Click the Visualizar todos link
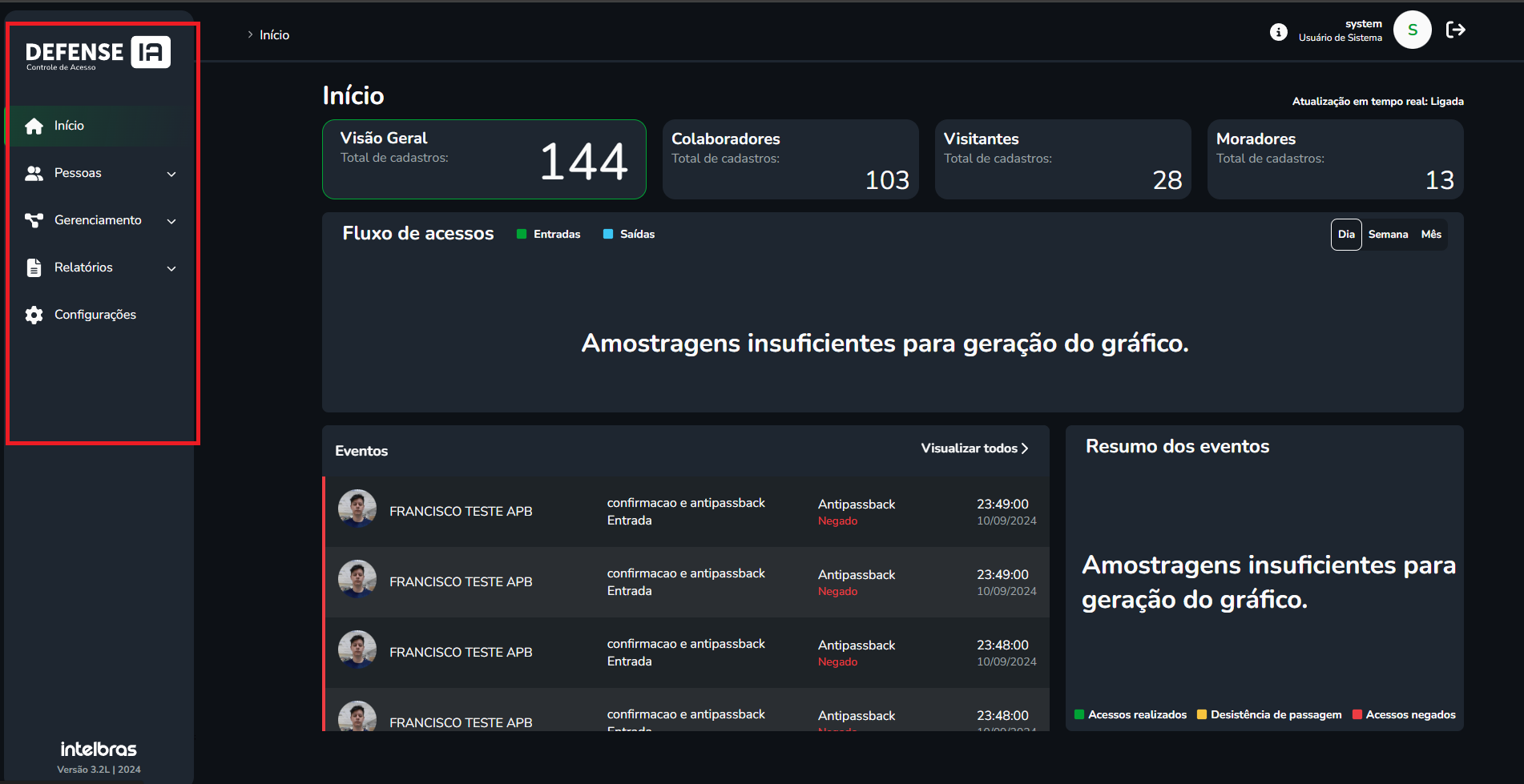Viewport: 1524px width, 784px height. click(x=974, y=448)
